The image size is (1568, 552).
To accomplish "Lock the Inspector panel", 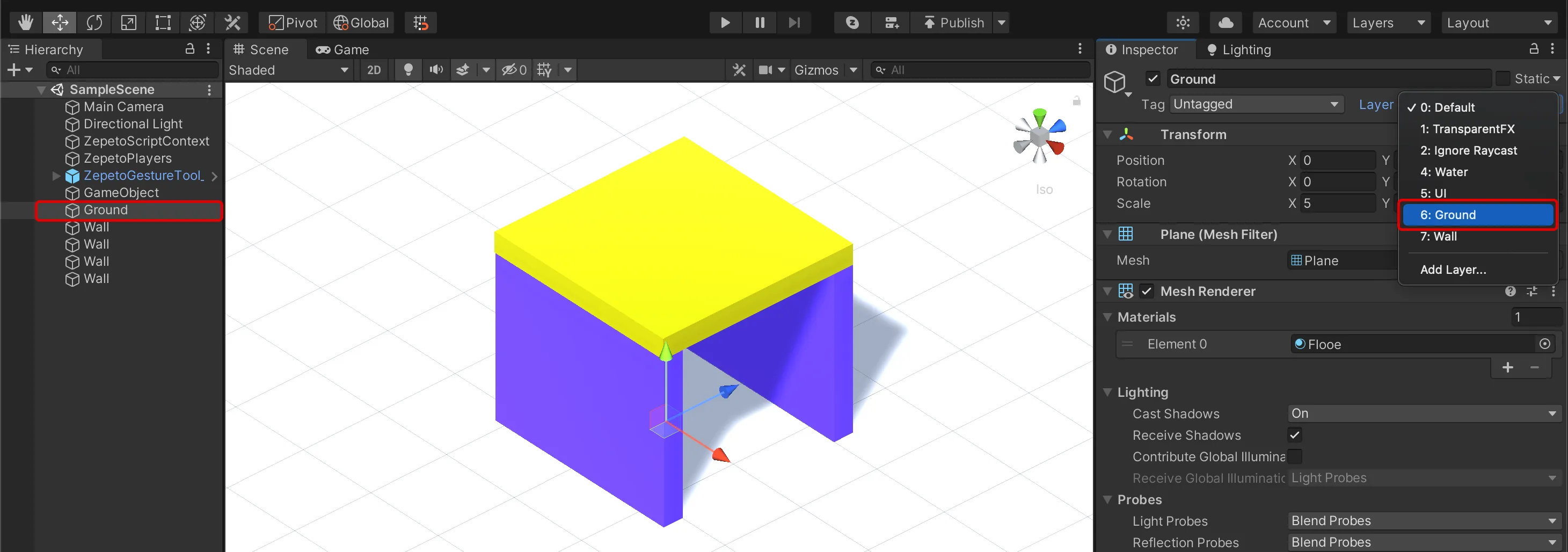I will tap(1534, 49).
